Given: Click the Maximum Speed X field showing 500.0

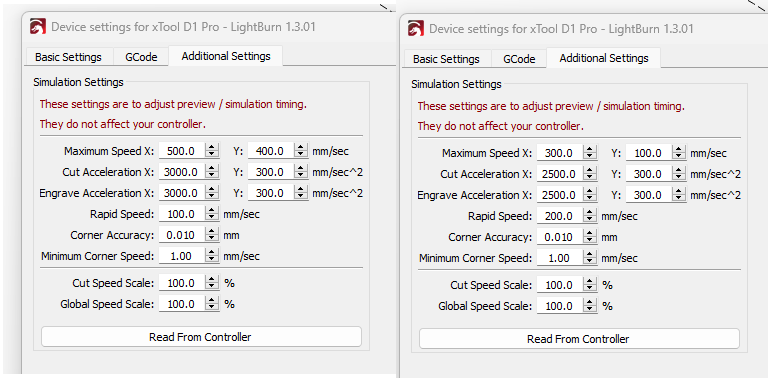Looking at the screenshot, I should pos(182,151).
